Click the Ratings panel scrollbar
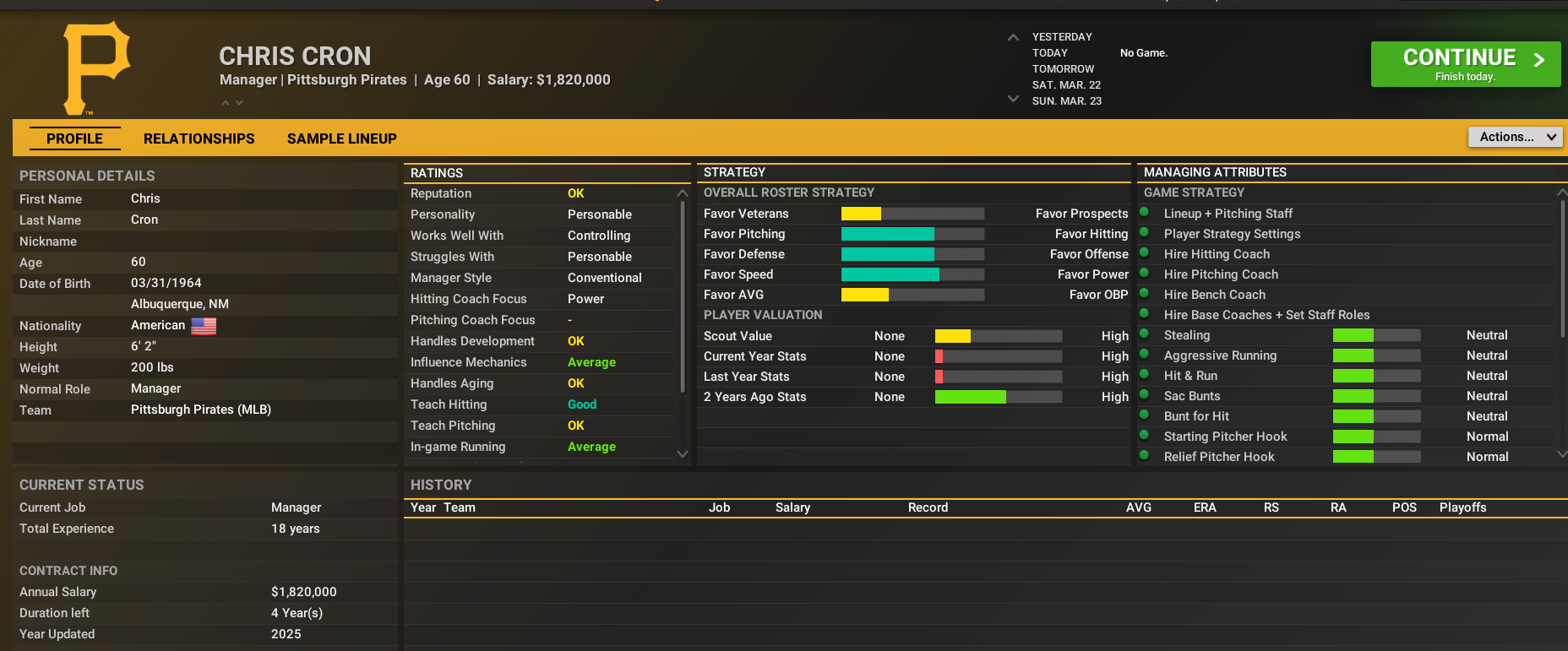1568x651 pixels. tap(683, 297)
